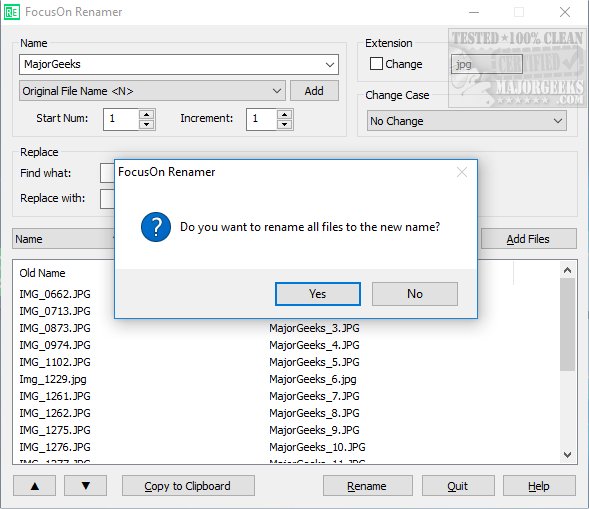Image resolution: width=589 pixels, height=509 pixels.
Task: Click the Add Files button
Action: (x=529, y=239)
